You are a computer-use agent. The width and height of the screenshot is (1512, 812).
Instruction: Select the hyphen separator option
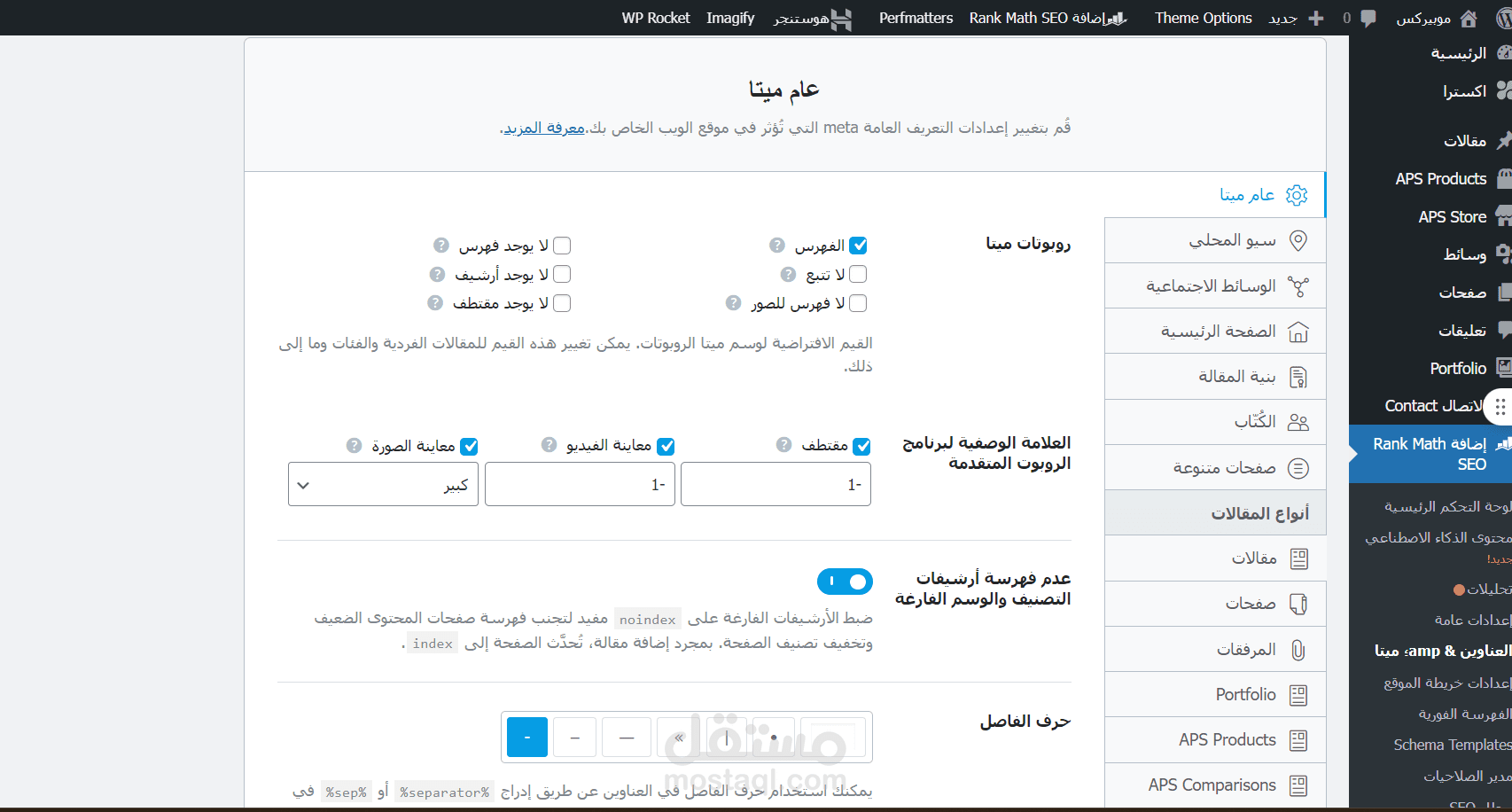click(x=527, y=737)
